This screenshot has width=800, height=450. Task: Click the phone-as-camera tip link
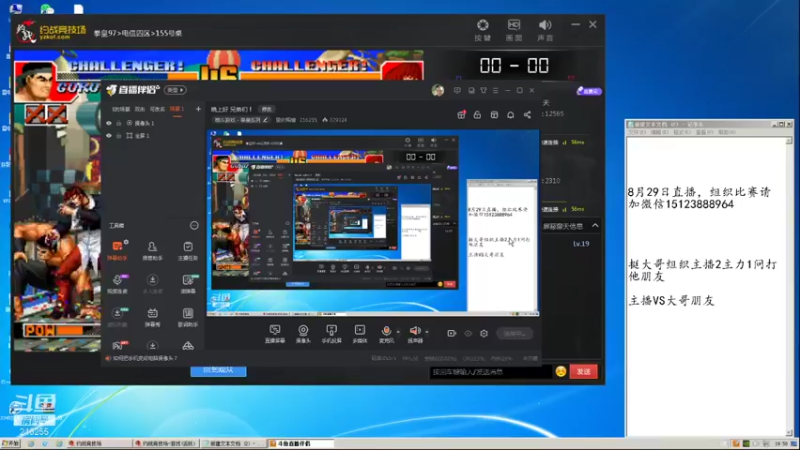[x=145, y=359]
